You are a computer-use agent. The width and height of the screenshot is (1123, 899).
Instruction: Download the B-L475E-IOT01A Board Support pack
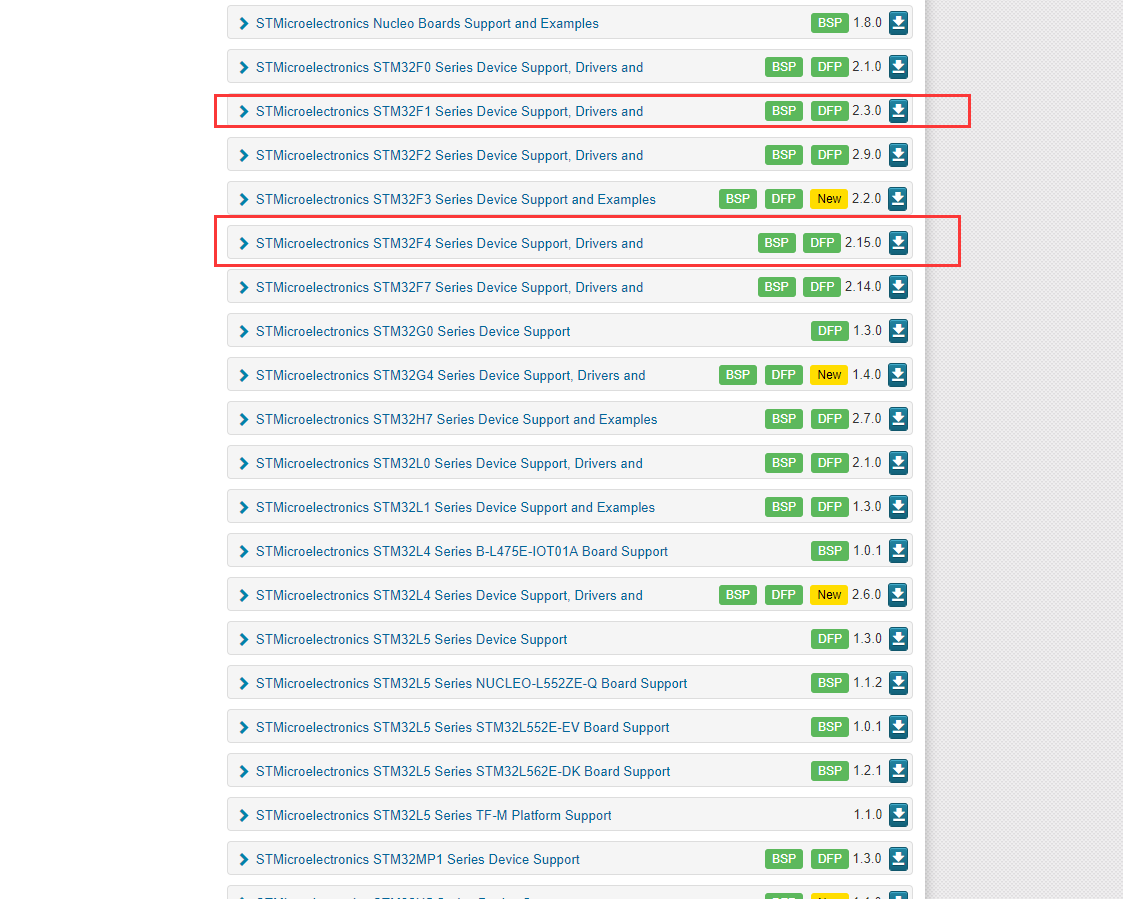click(898, 551)
